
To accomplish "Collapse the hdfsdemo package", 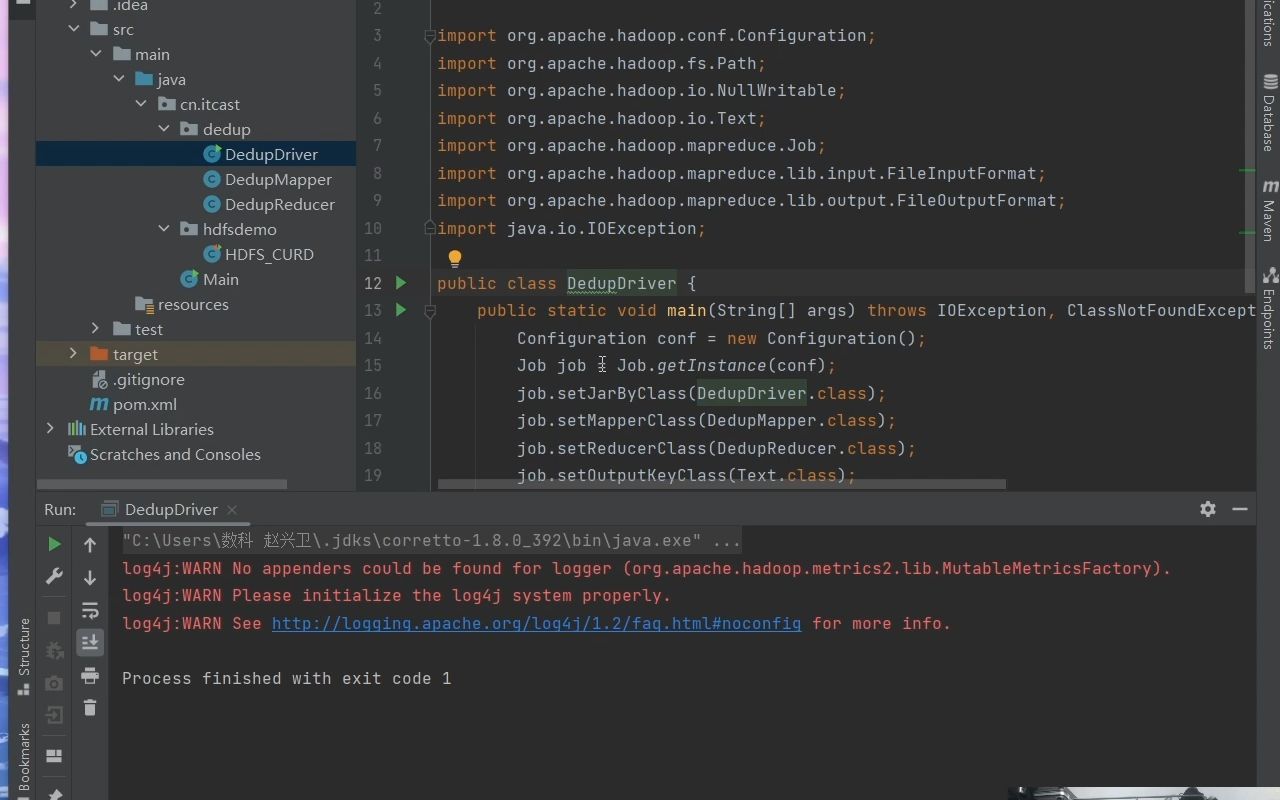I will [164, 229].
